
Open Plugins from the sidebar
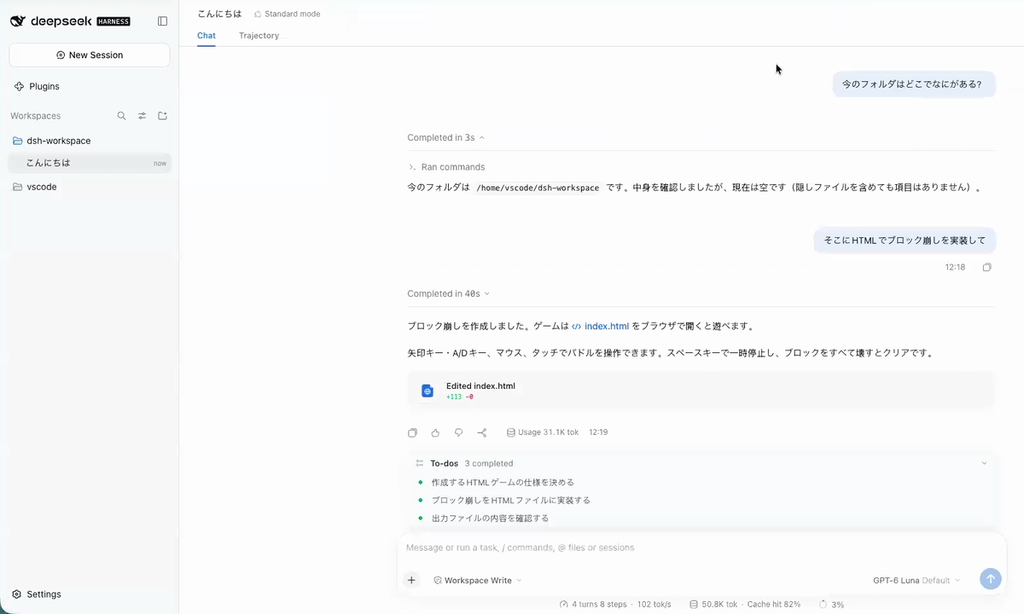pos(37,86)
